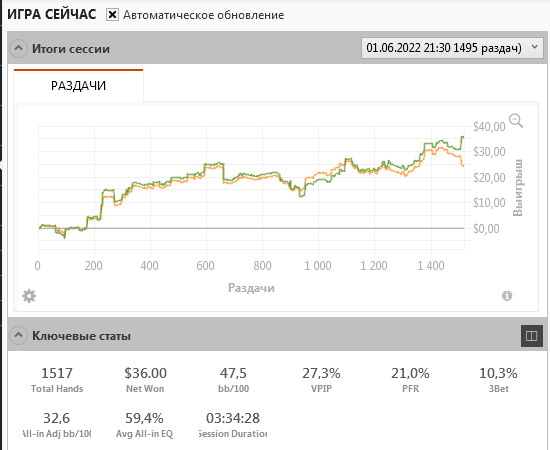Click the Avg All-in EQ stat
The width and height of the screenshot is (550, 450).
pos(145,424)
